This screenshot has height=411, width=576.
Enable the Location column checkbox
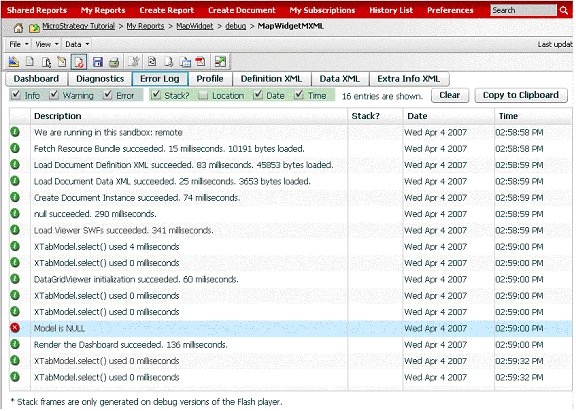tap(203, 95)
